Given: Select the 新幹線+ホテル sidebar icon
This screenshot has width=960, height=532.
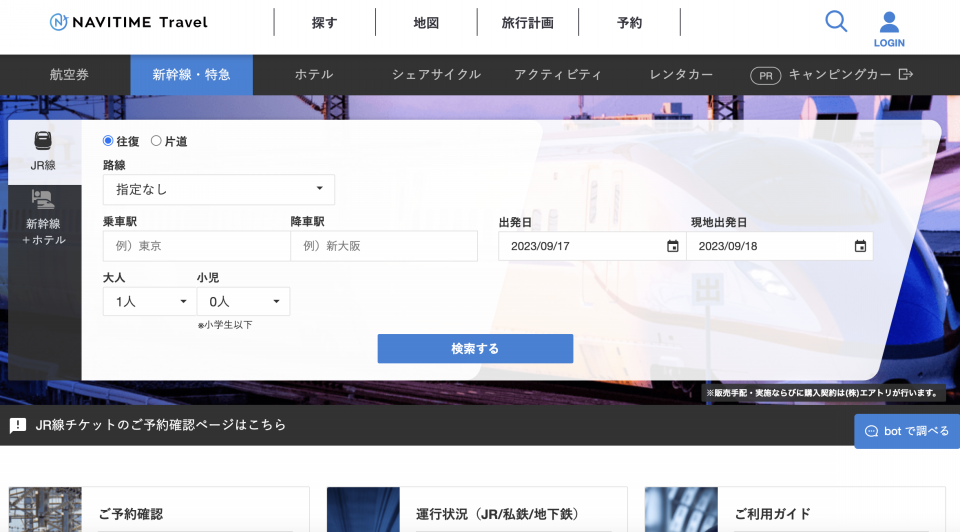Looking at the screenshot, I should (43, 200).
